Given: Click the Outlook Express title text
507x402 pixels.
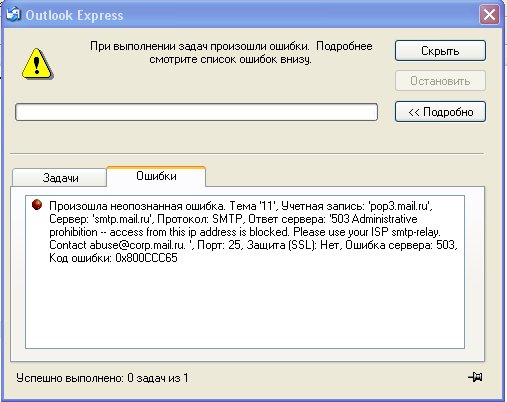Looking at the screenshot, I should click(74, 15).
